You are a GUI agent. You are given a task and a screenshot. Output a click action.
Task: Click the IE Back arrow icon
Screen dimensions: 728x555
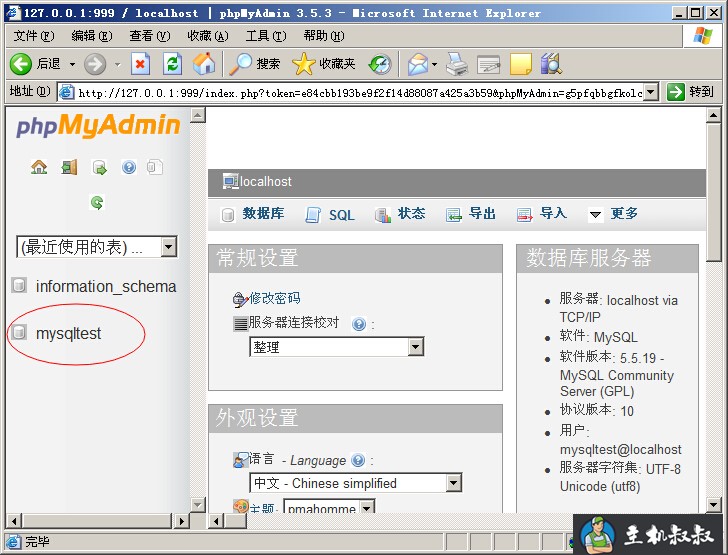tap(20, 64)
